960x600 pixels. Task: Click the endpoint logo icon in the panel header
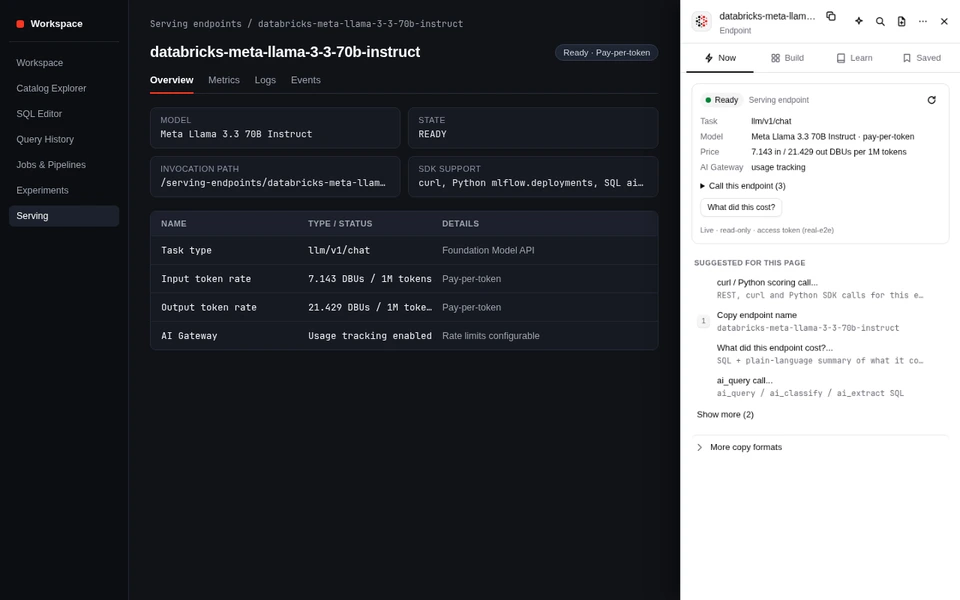pos(702,21)
